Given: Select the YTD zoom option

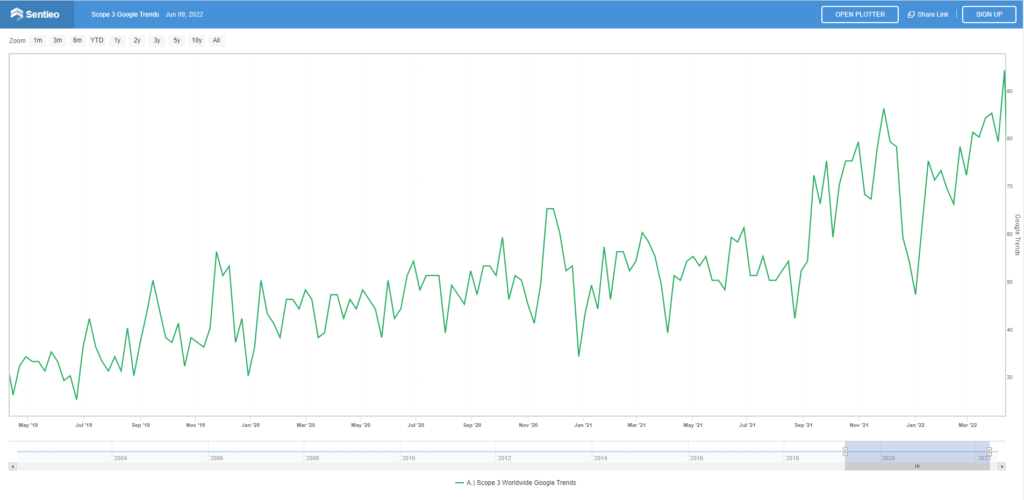Looking at the screenshot, I should (x=97, y=40).
